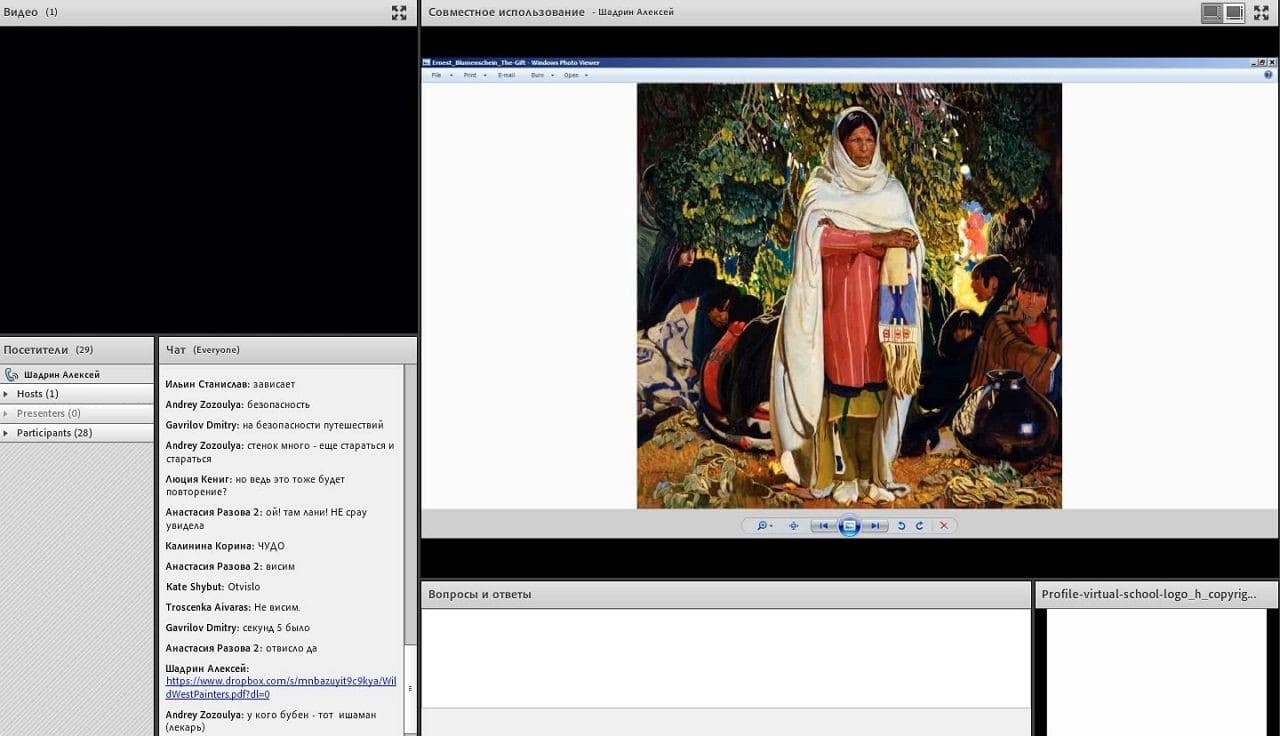The height and width of the screenshot is (736, 1280).
Task: Click the phone icon next to Шадрин Алексей
Action: [x=11, y=375]
